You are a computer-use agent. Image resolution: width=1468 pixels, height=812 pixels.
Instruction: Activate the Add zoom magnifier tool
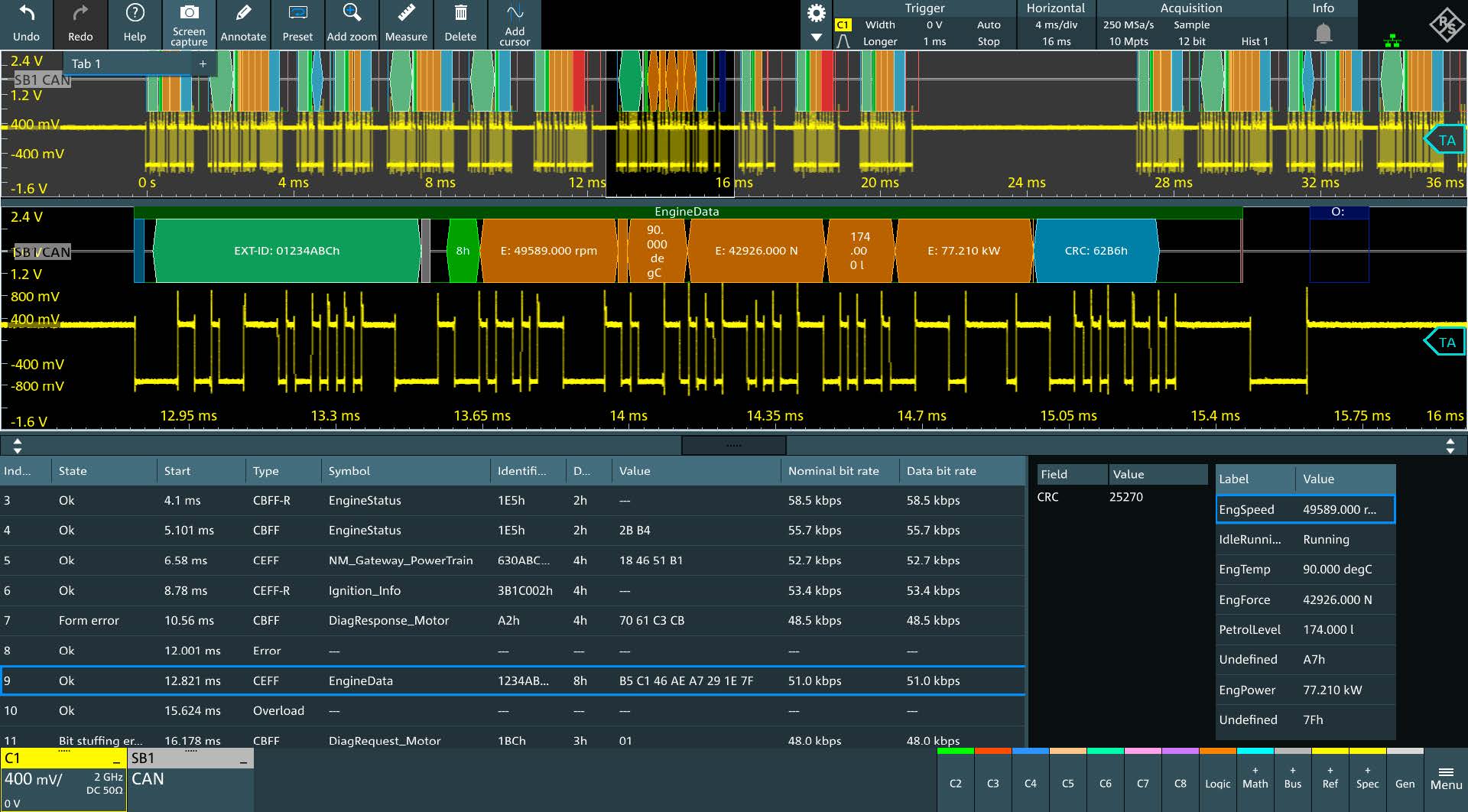(352, 14)
